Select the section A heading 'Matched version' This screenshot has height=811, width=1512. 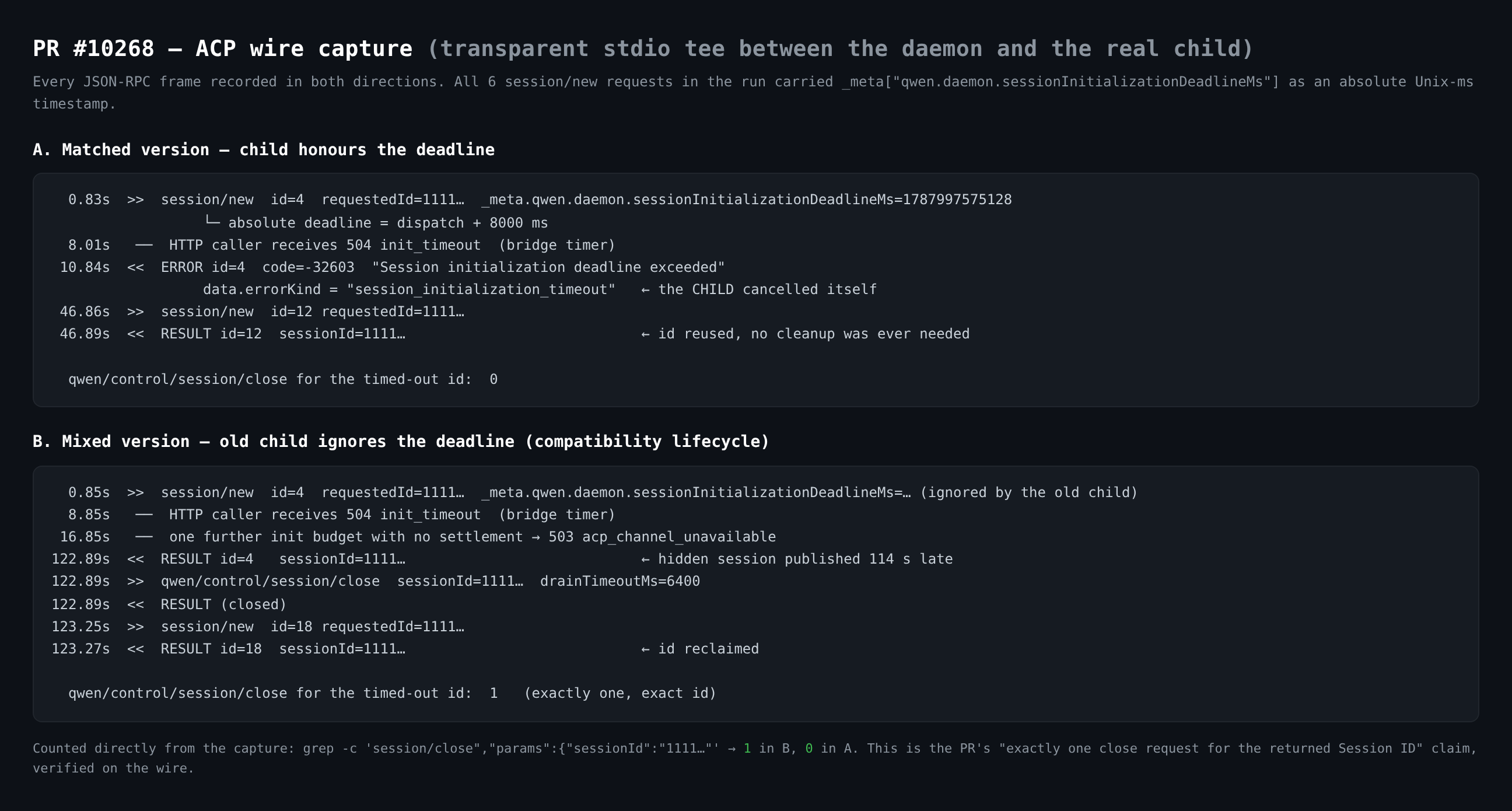[x=264, y=150]
